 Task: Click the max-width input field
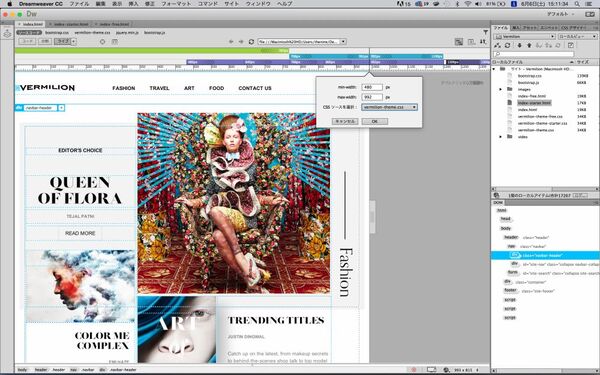(372, 97)
